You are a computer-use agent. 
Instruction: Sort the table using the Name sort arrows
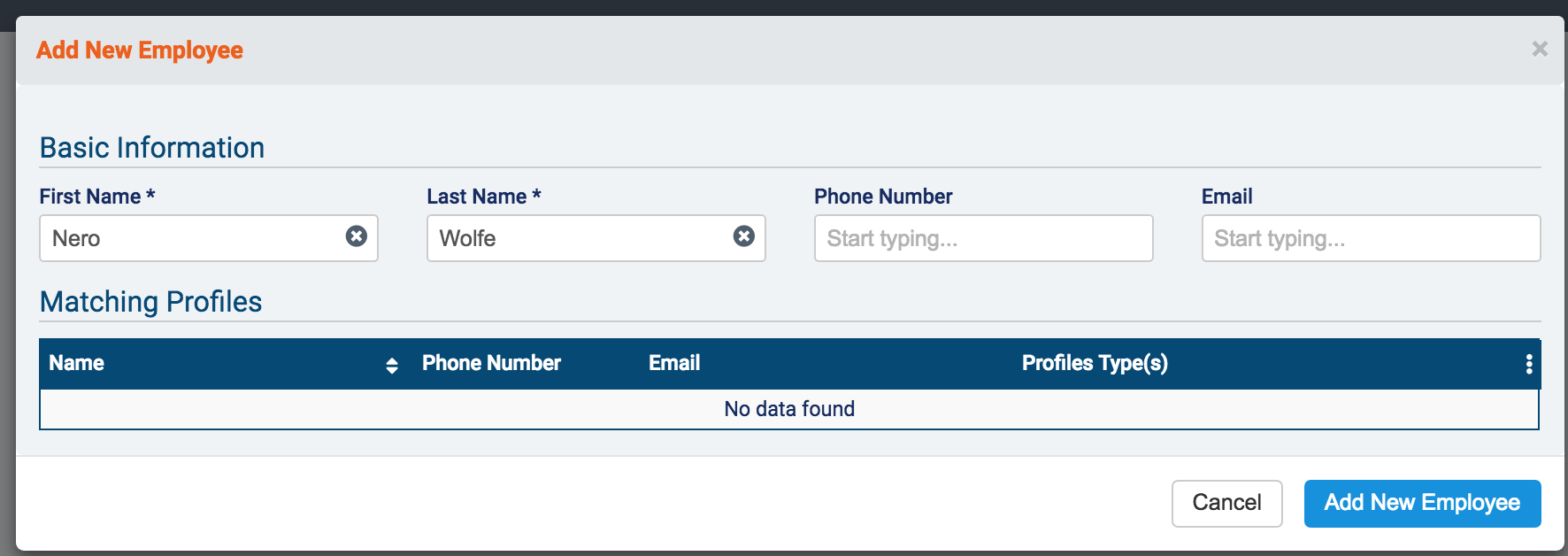point(392,366)
